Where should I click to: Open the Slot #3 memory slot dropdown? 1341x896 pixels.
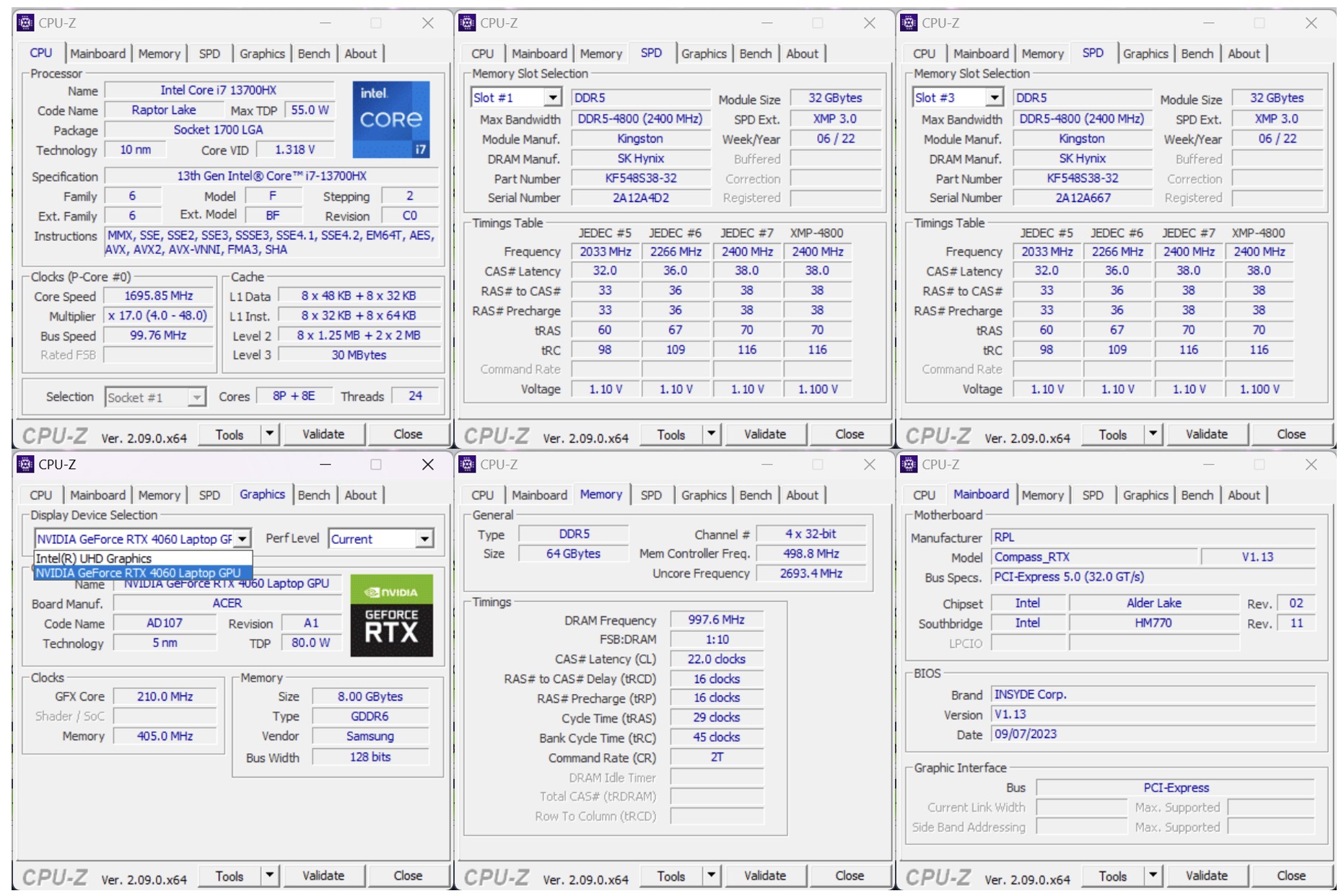(995, 97)
